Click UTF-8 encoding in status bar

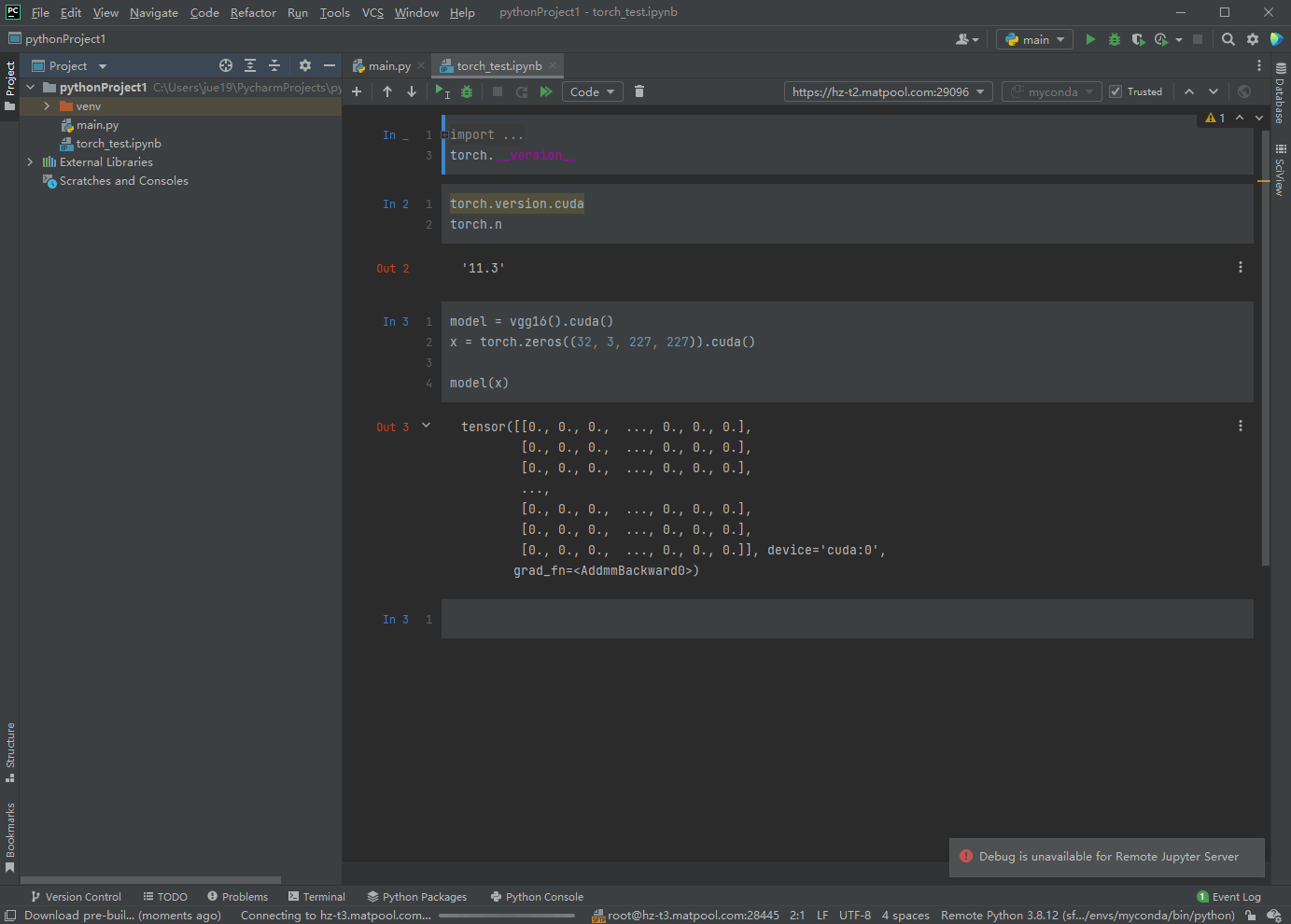(x=855, y=916)
